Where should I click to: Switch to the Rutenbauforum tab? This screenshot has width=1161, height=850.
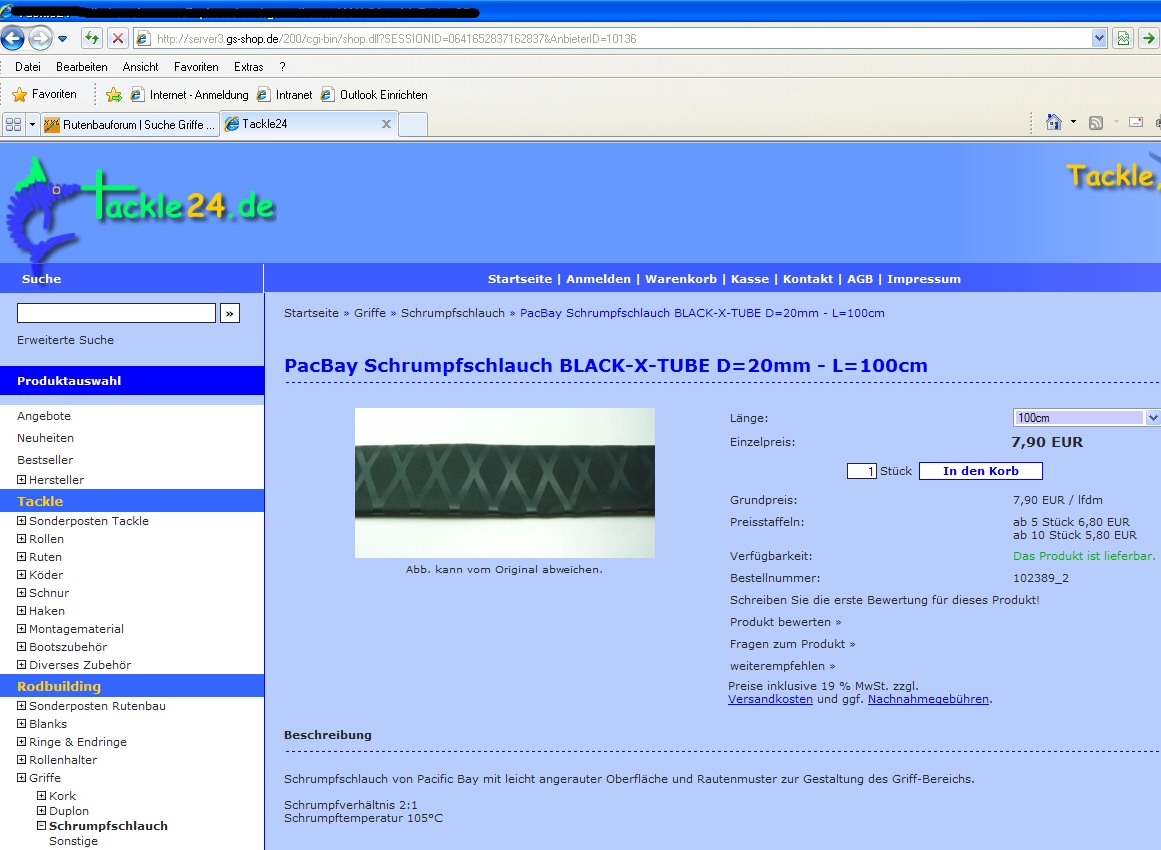coord(130,124)
